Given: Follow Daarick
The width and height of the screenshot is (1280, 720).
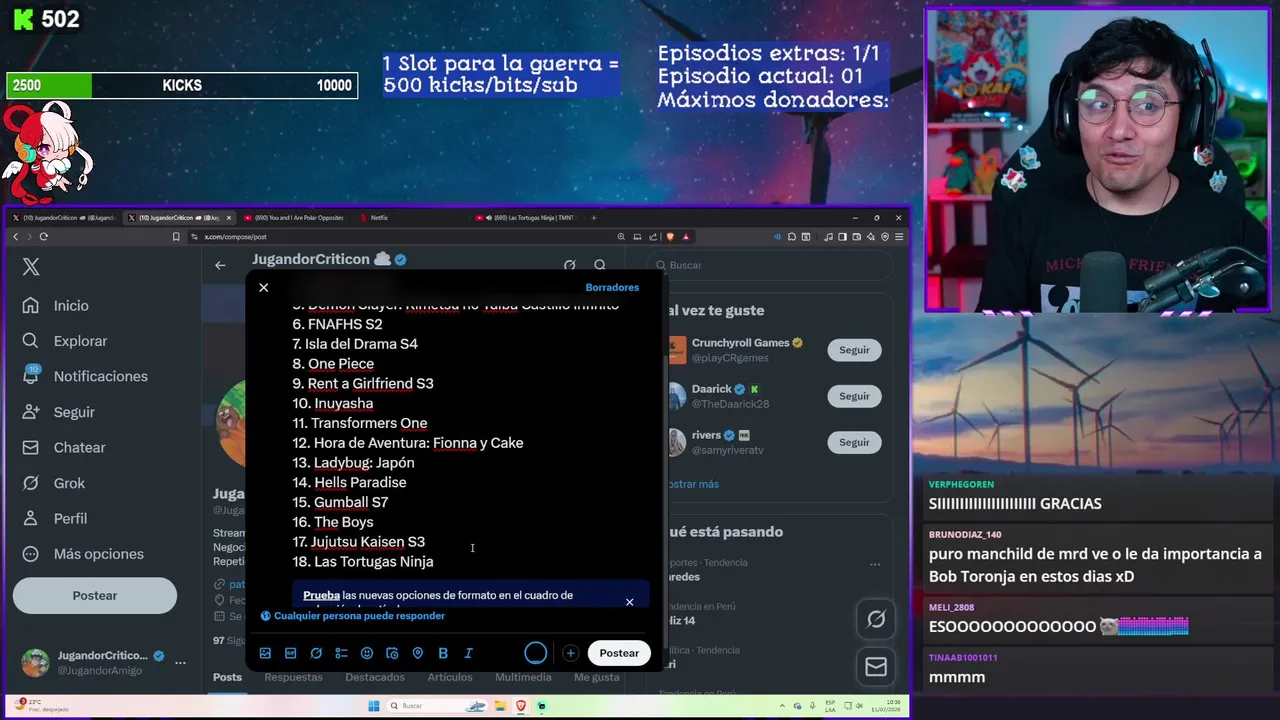Looking at the screenshot, I should pos(854,396).
